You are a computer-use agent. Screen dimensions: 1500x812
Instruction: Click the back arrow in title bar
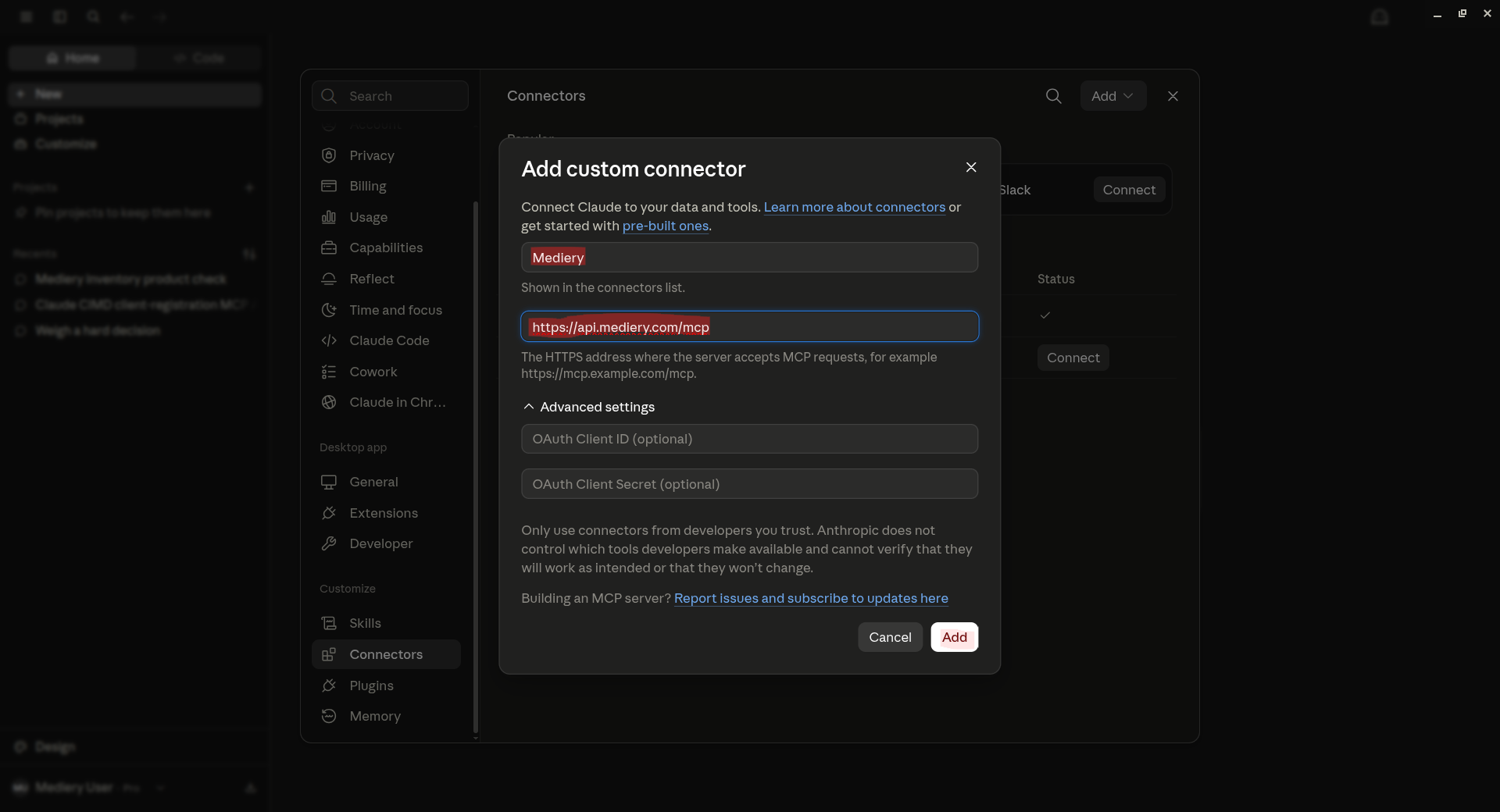coord(127,16)
